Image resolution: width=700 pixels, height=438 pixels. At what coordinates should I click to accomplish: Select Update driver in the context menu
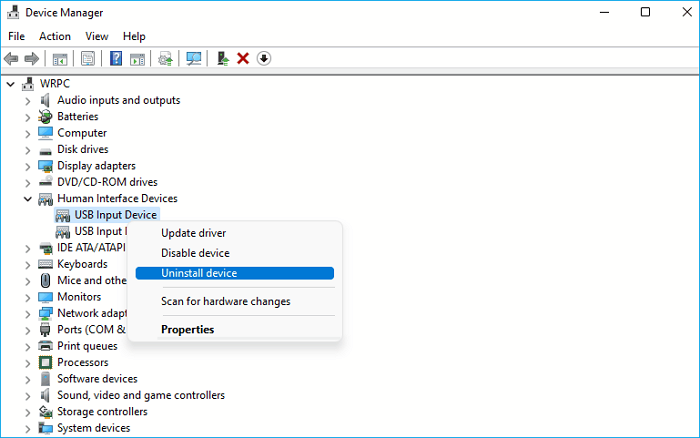[x=193, y=233]
